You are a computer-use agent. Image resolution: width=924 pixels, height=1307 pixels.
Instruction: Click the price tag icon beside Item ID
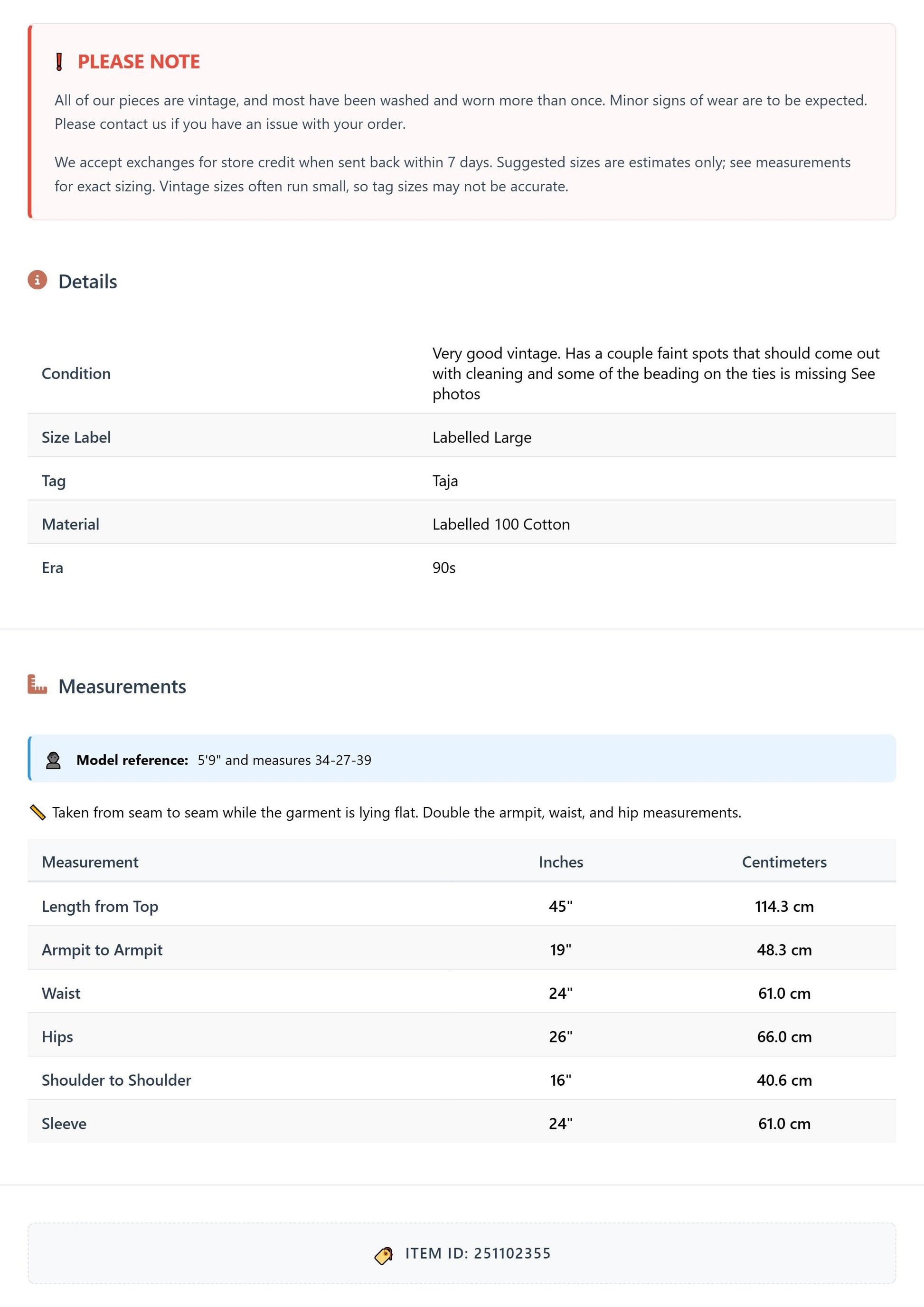pos(384,1255)
